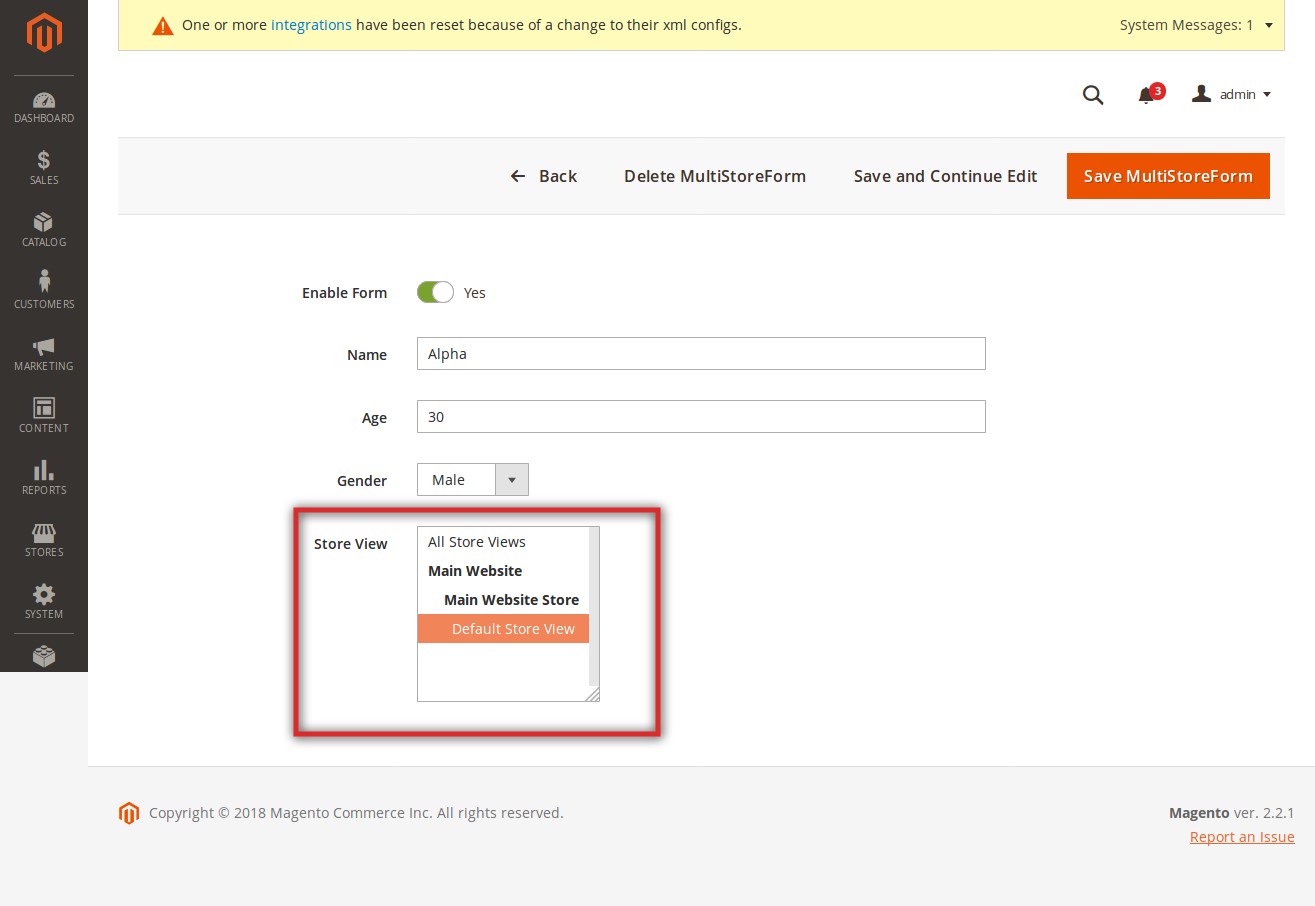The height and width of the screenshot is (906, 1315).
Task: Click the Save MultiStoreForm button
Action: [x=1168, y=176]
